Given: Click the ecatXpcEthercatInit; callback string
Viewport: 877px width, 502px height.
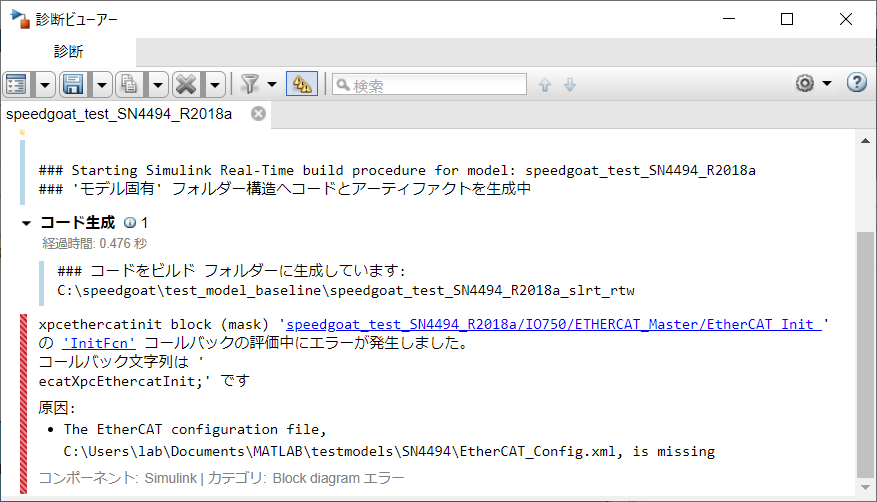Looking at the screenshot, I should pos(124,381).
